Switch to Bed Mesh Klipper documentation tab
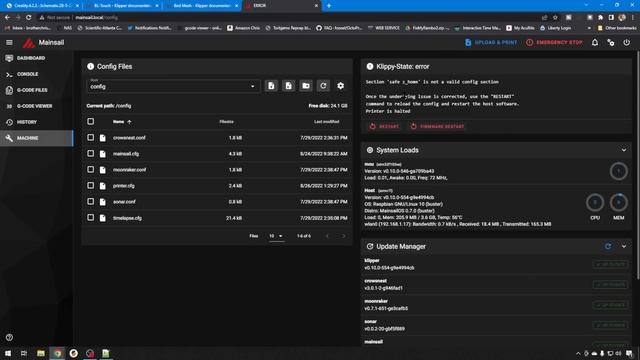Image resolution: width=640 pixels, height=360 pixels. (202, 6)
